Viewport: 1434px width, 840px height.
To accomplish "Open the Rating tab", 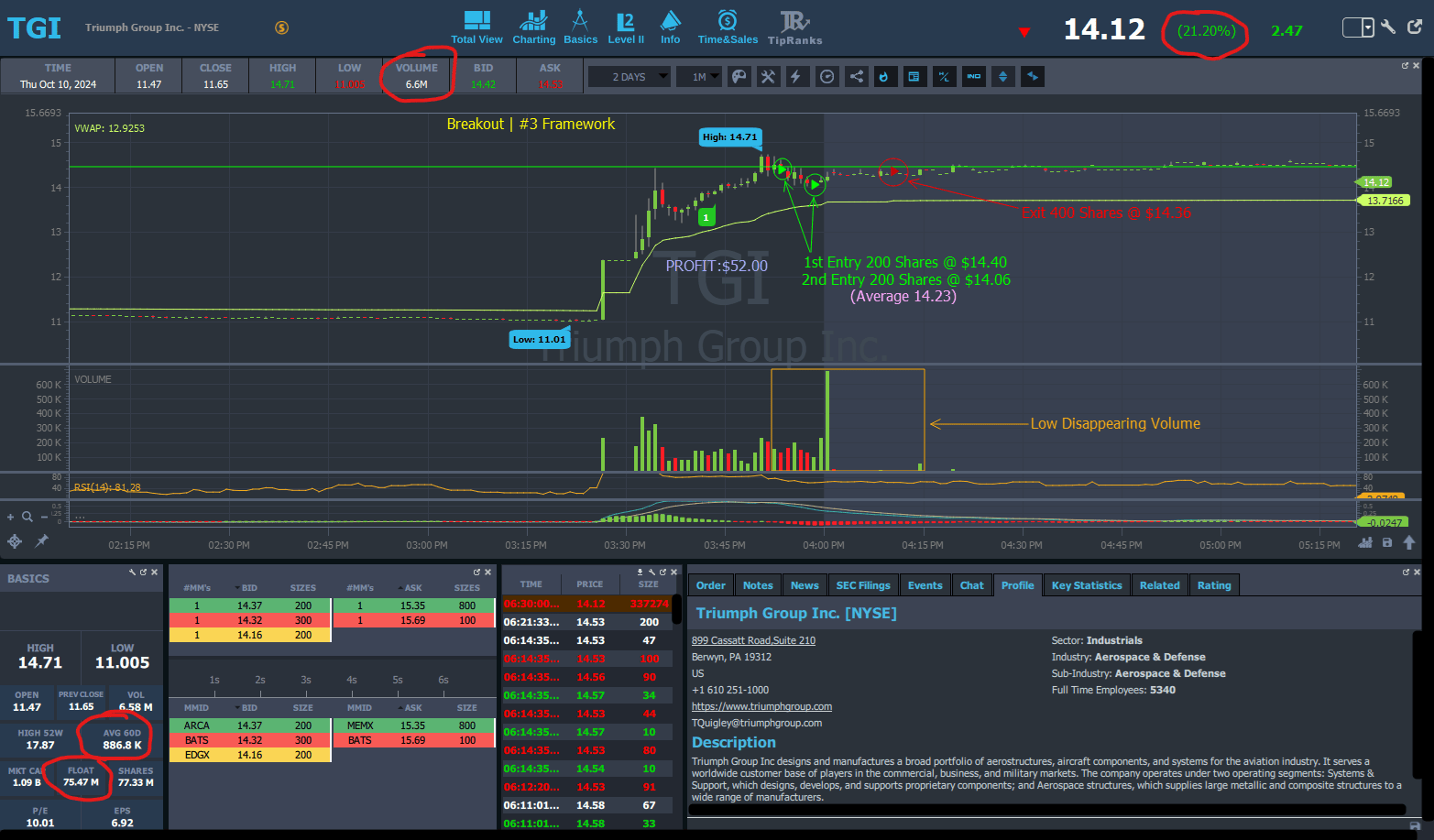I will coord(1214,585).
